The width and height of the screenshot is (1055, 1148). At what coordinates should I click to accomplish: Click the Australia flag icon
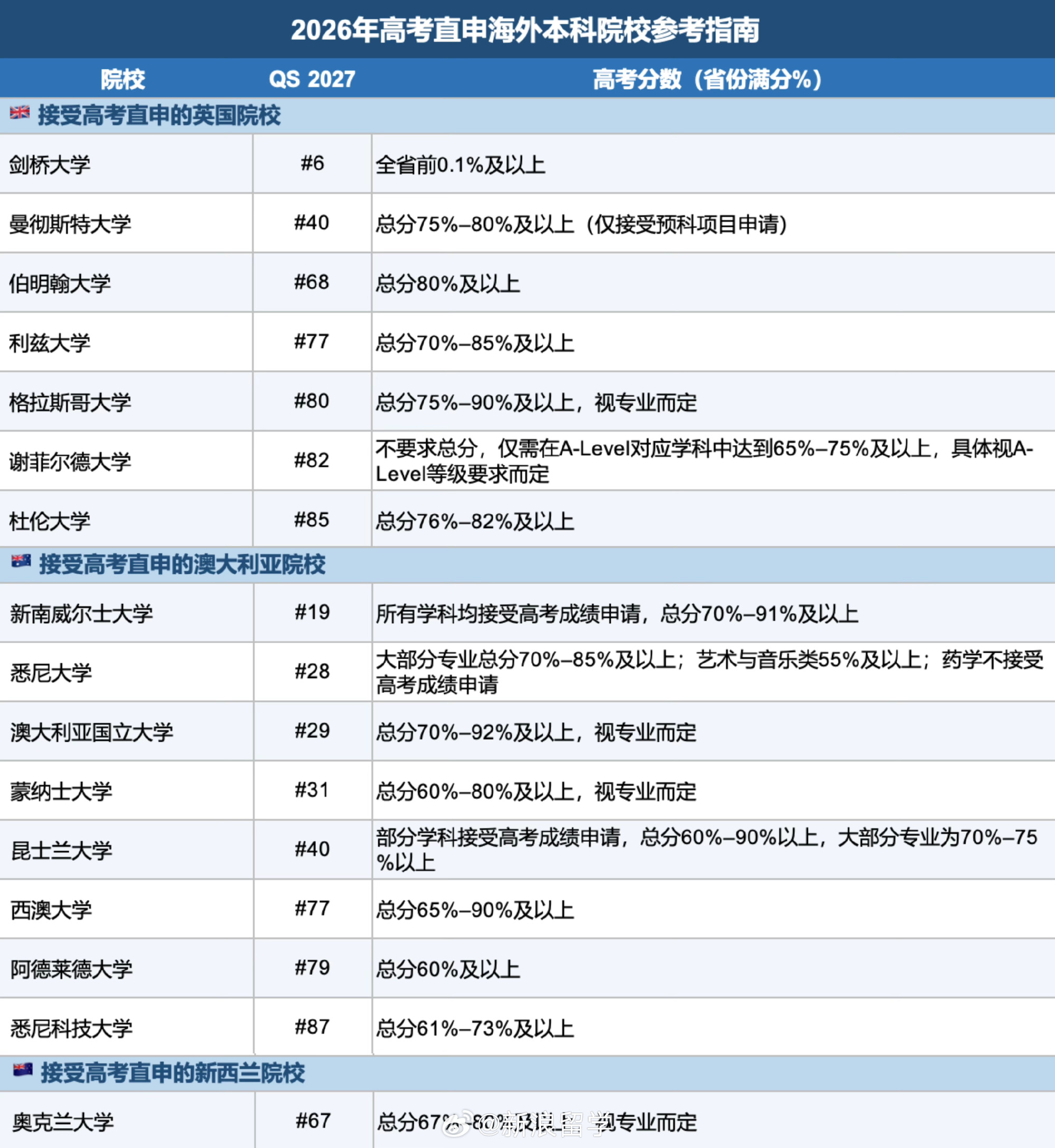(21, 562)
